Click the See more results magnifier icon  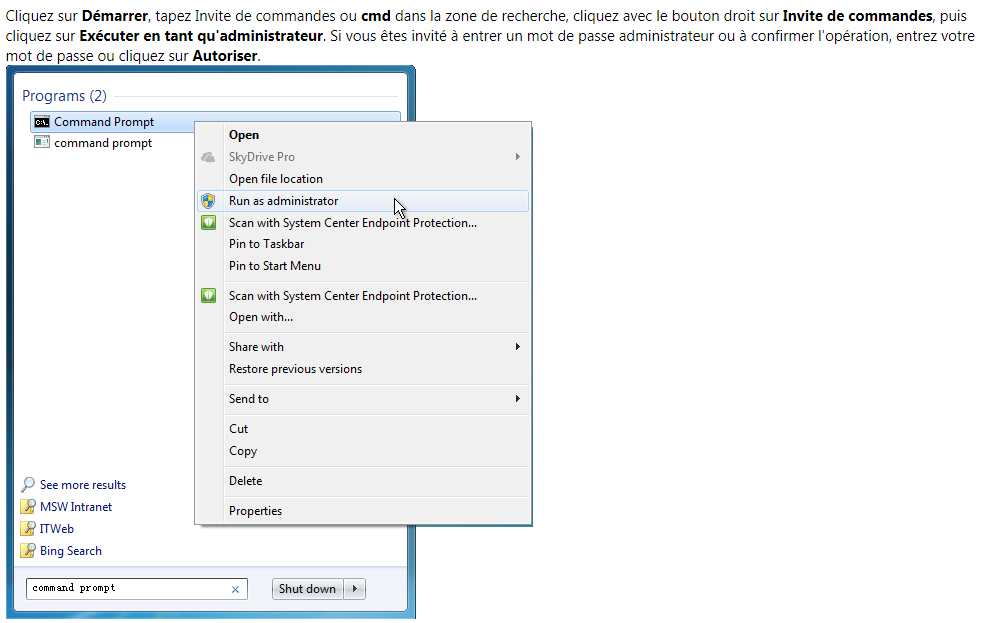click(x=28, y=485)
